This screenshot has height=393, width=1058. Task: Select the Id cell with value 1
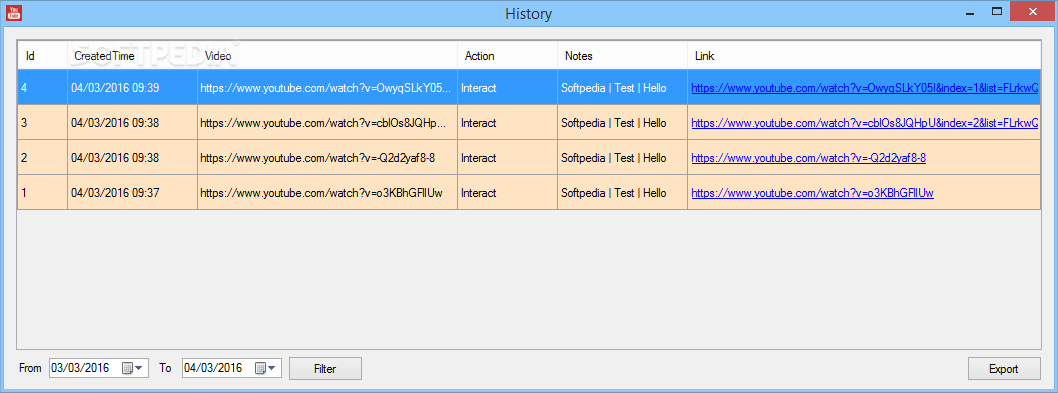[x=43, y=192]
